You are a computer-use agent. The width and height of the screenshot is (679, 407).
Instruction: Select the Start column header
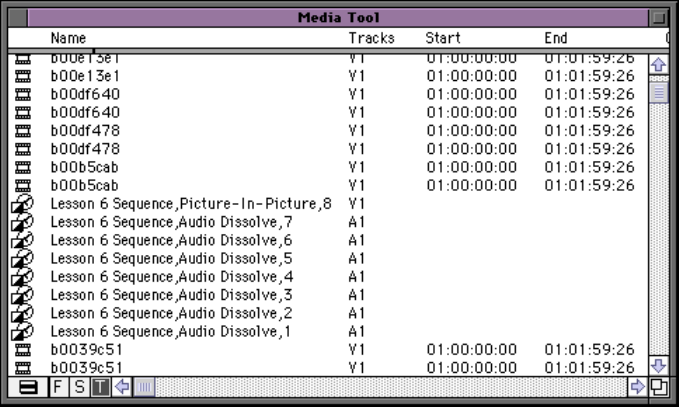pos(442,38)
